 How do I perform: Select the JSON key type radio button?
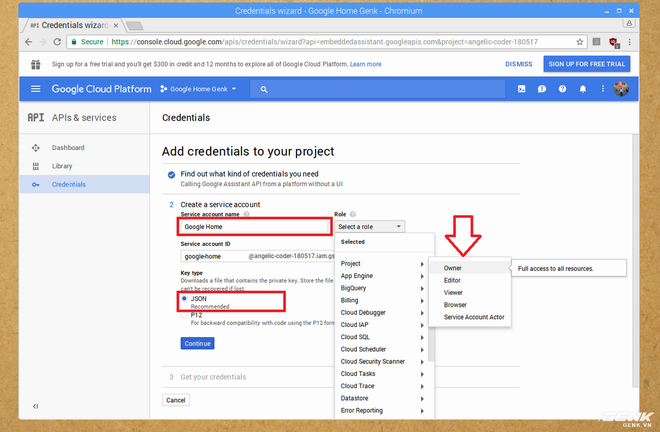tap(184, 299)
